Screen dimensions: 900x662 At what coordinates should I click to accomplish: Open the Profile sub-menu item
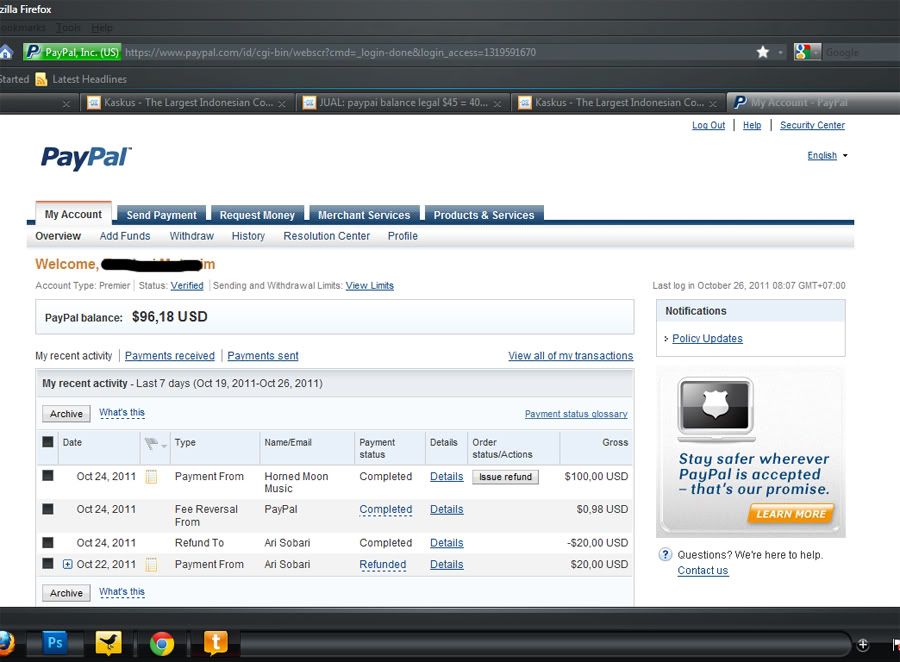[x=402, y=236]
